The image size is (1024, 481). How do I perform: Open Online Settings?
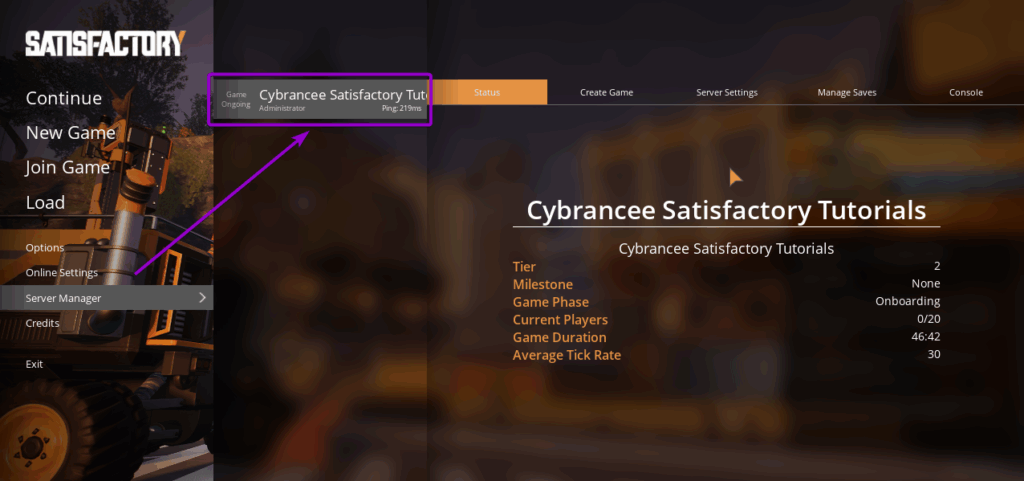point(62,273)
